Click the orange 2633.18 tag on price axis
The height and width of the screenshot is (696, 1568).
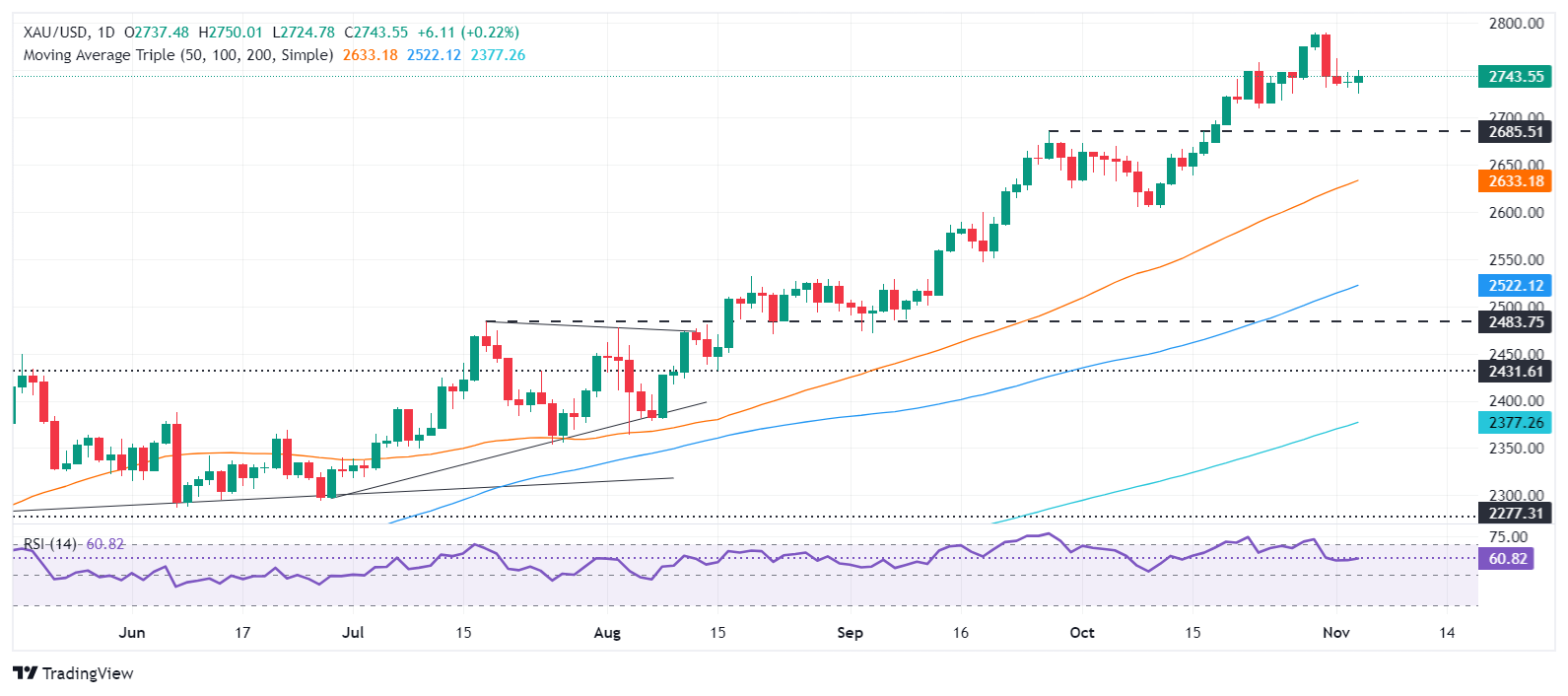click(1515, 181)
